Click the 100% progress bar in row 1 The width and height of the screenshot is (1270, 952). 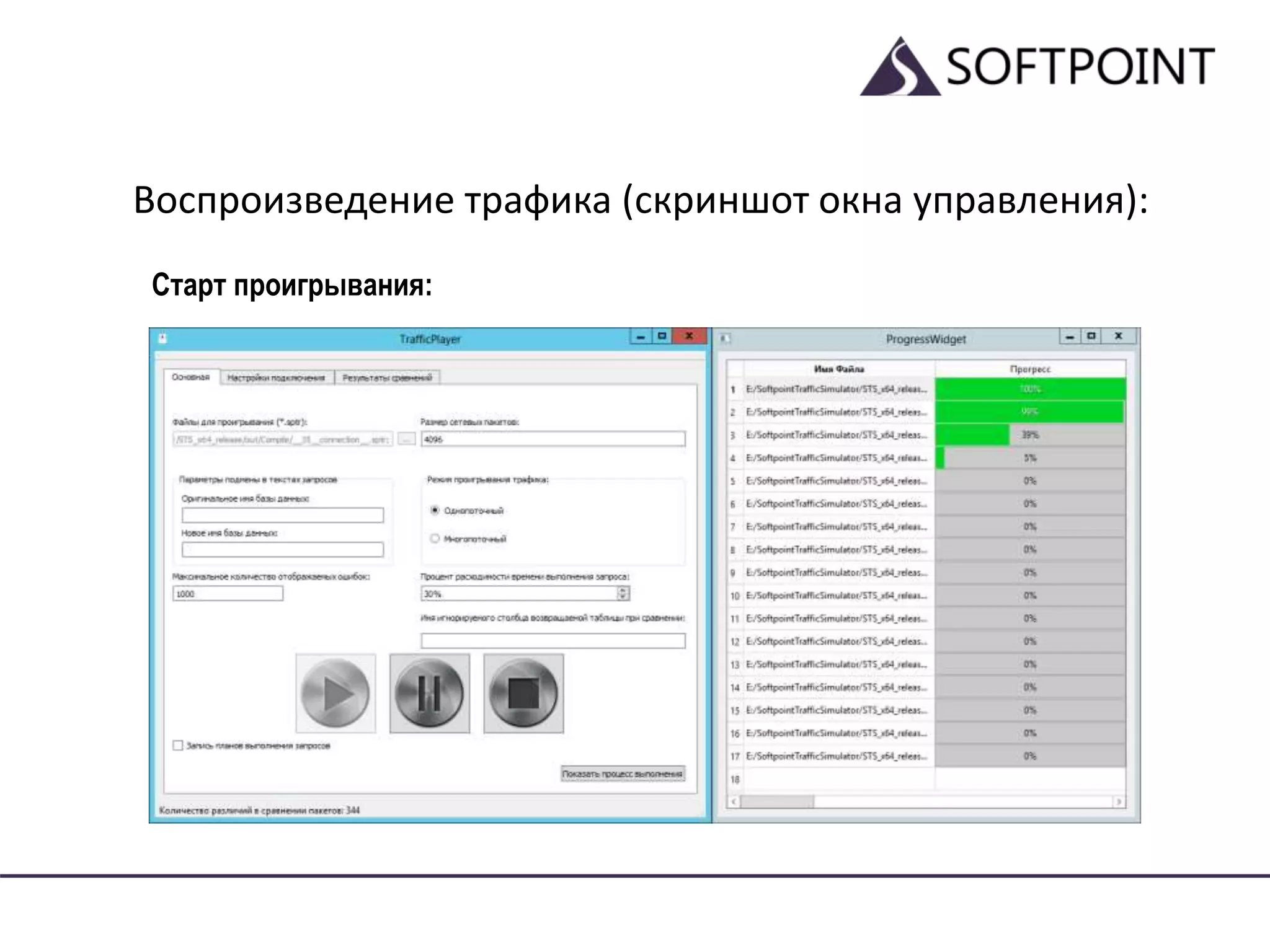[1031, 389]
